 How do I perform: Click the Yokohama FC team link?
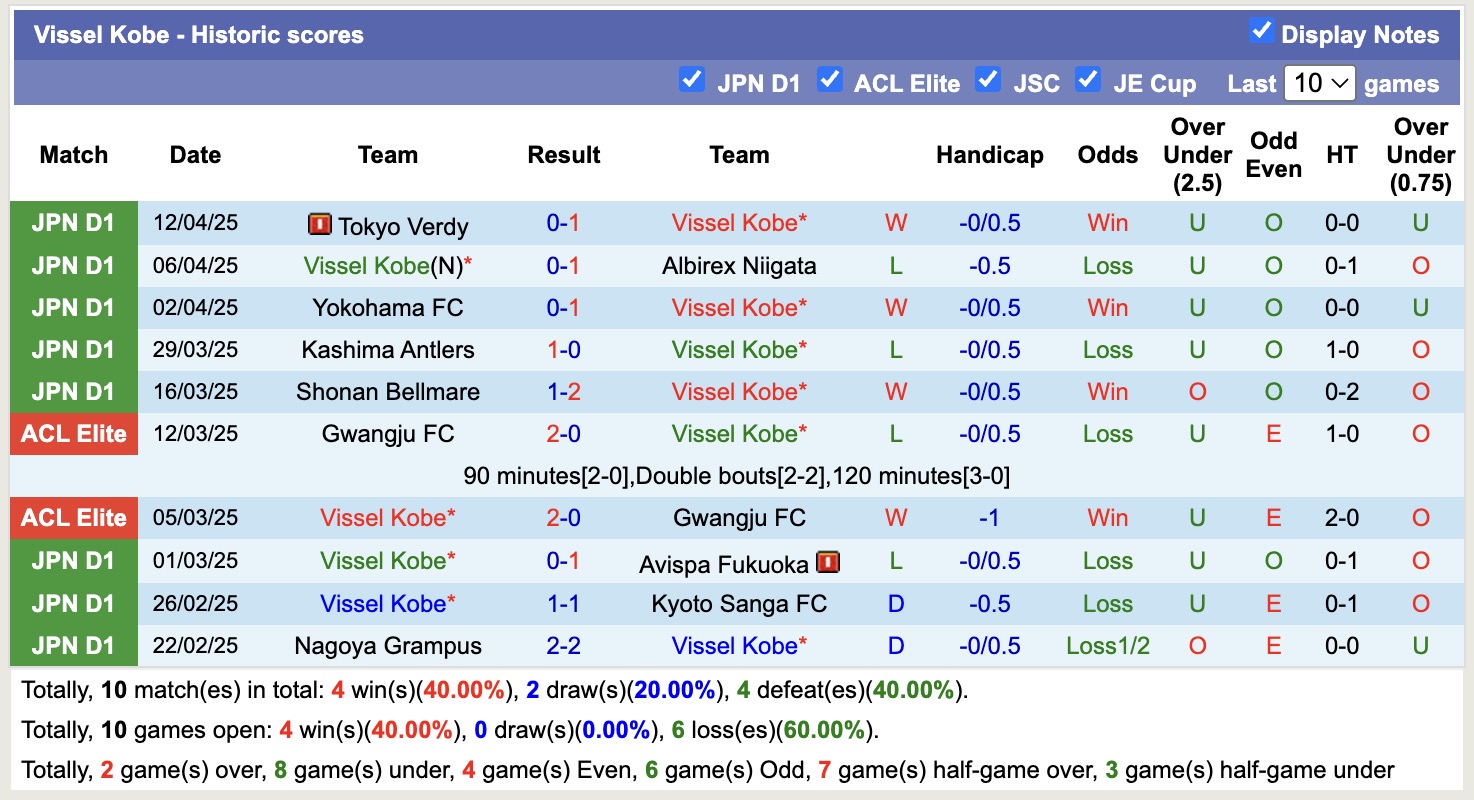pyautogui.click(x=388, y=308)
